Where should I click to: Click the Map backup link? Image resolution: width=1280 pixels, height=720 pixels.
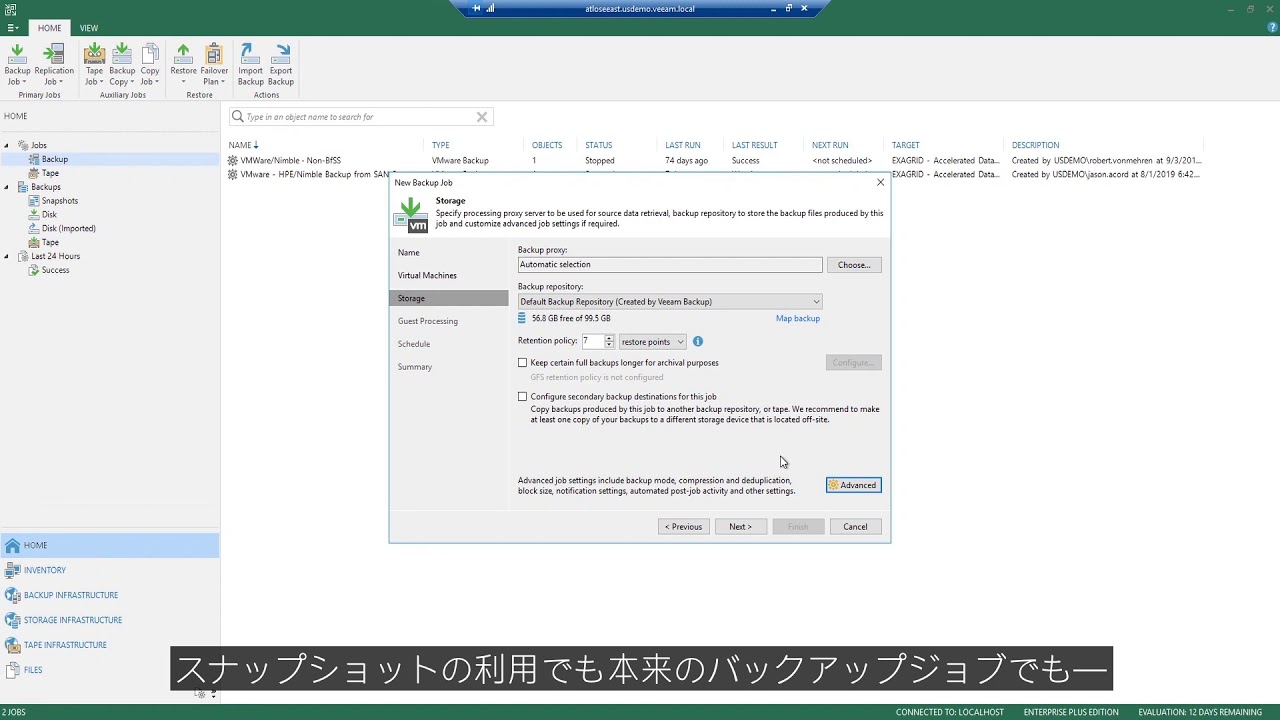click(x=798, y=319)
